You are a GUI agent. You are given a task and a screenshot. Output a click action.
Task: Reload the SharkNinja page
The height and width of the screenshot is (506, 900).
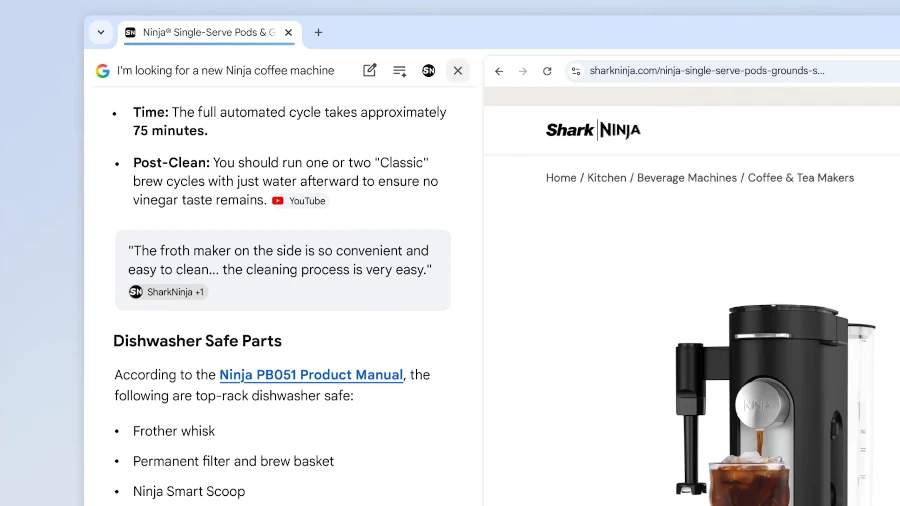pos(547,71)
